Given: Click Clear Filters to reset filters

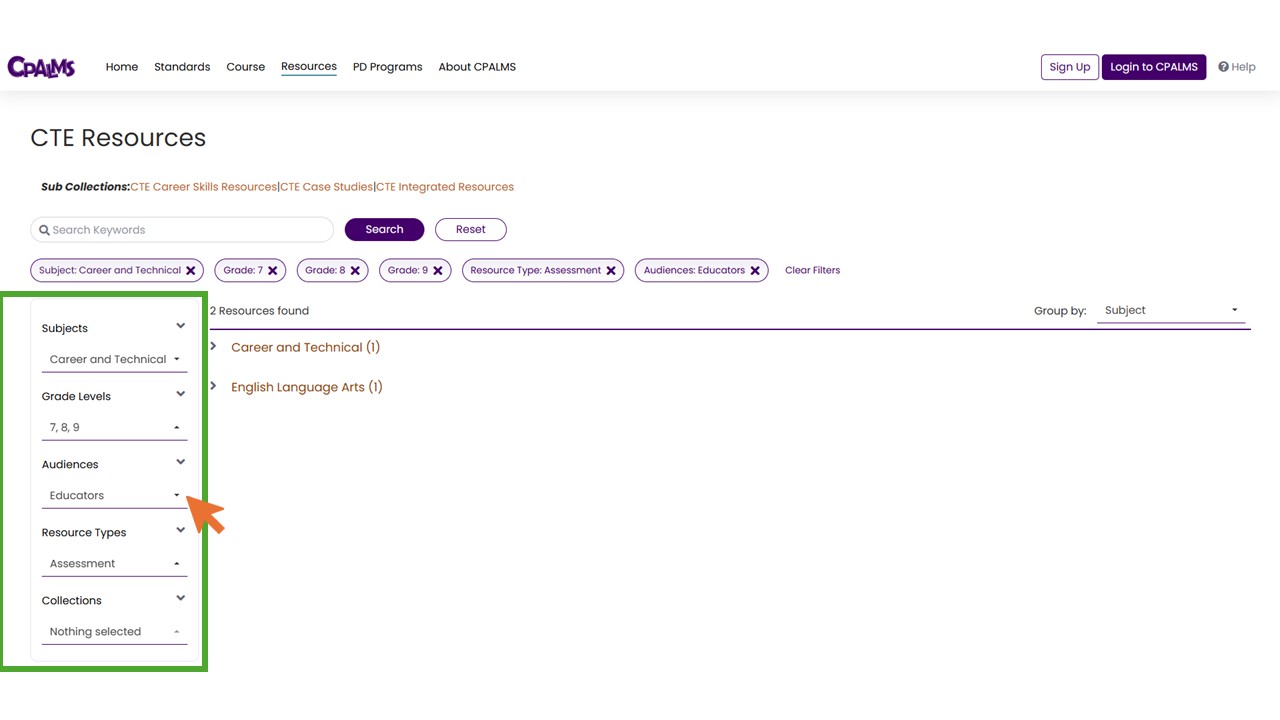Looking at the screenshot, I should pos(812,270).
